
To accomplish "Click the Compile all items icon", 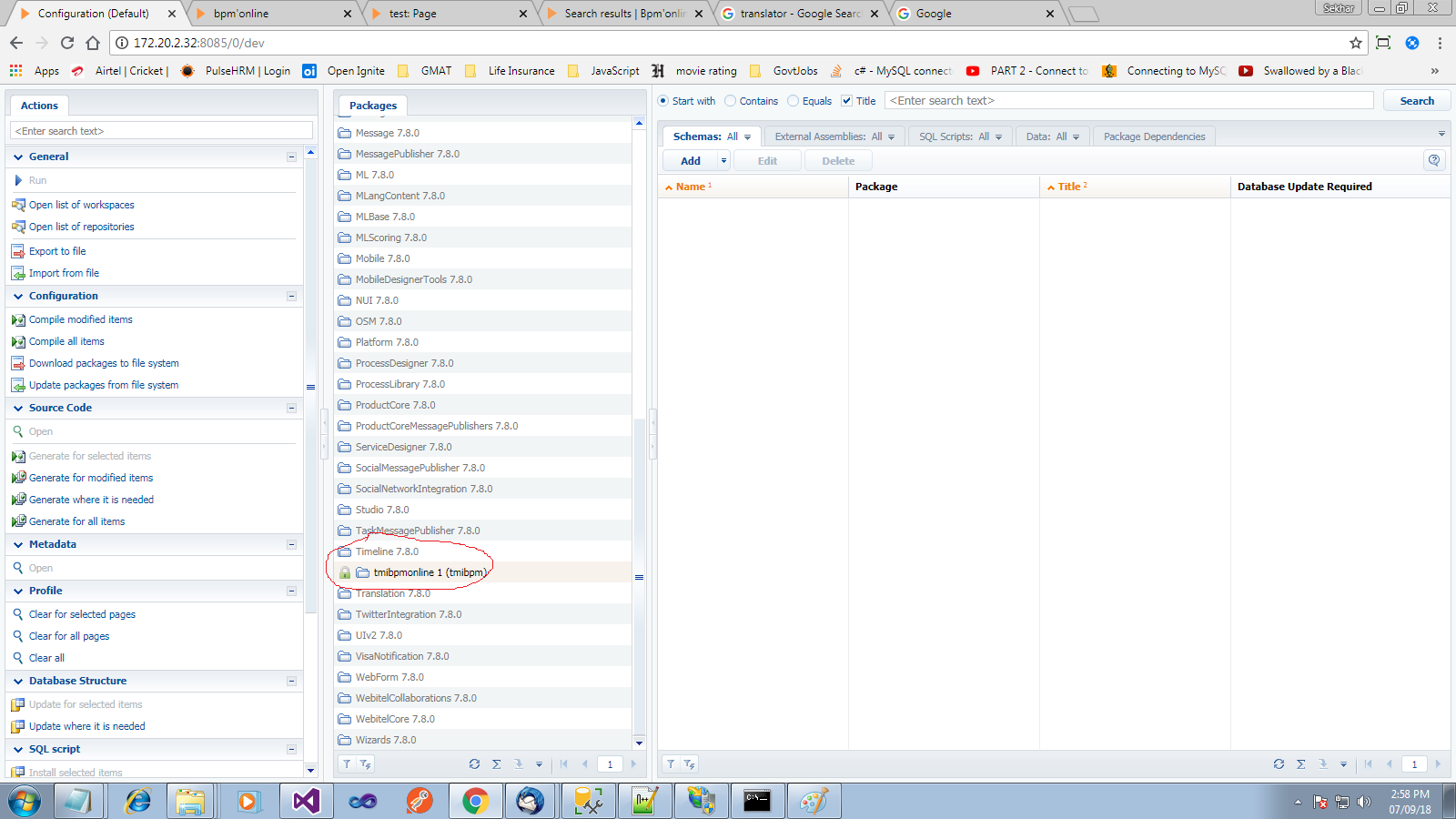I will click(18, 341).
